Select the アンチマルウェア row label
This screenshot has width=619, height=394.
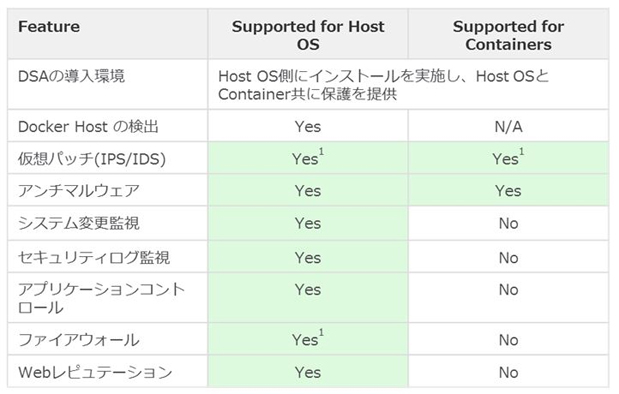[x=79, y=191]
